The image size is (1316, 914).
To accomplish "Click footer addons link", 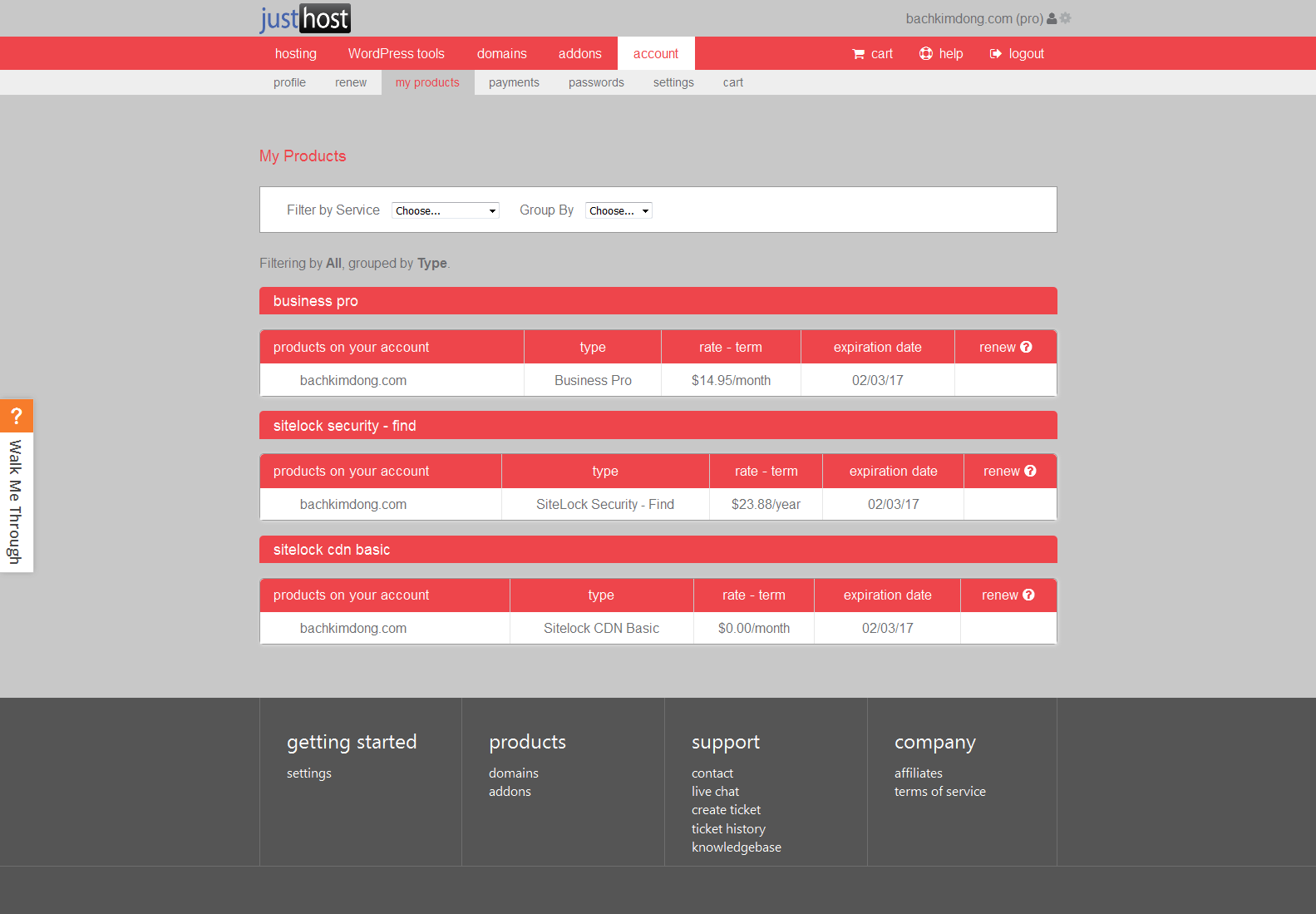I will (x=510, y=791).
